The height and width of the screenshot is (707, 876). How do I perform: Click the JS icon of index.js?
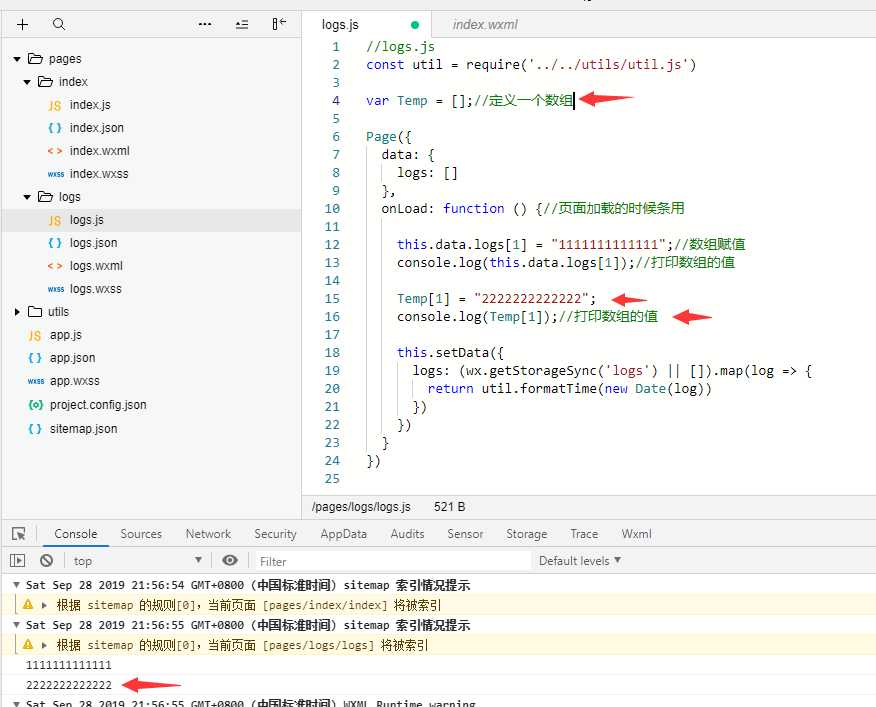55,105
